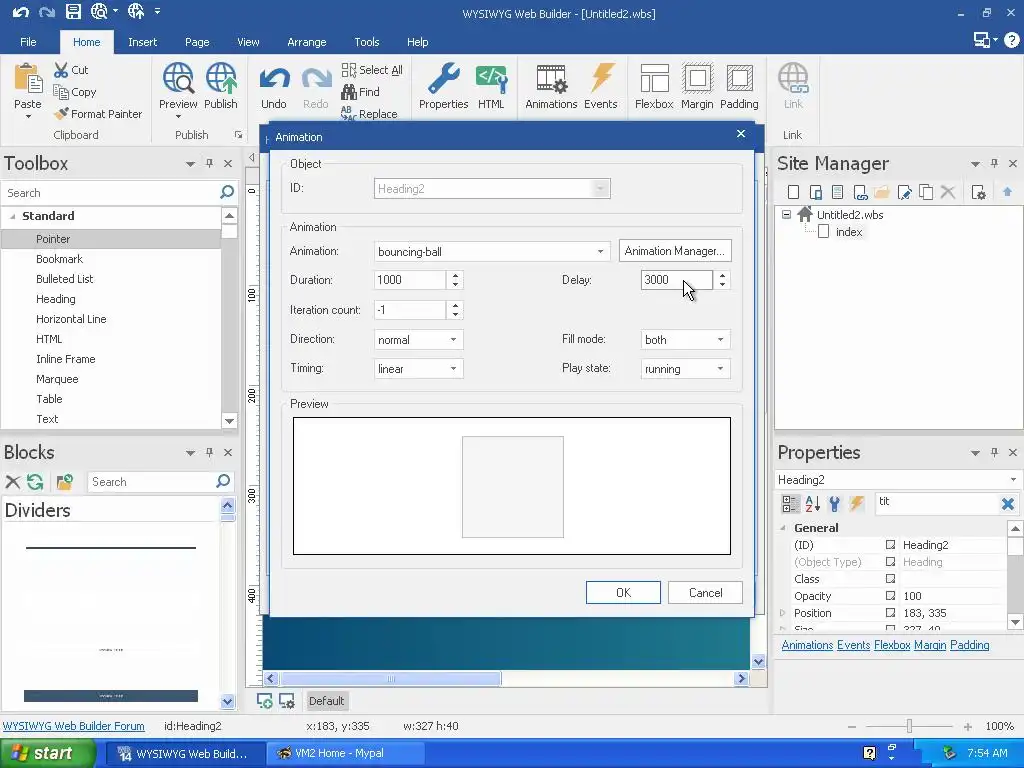This screenshot has width=1024, height=768.
Task: Open the Direction dropdown
Action: [453, 340]
